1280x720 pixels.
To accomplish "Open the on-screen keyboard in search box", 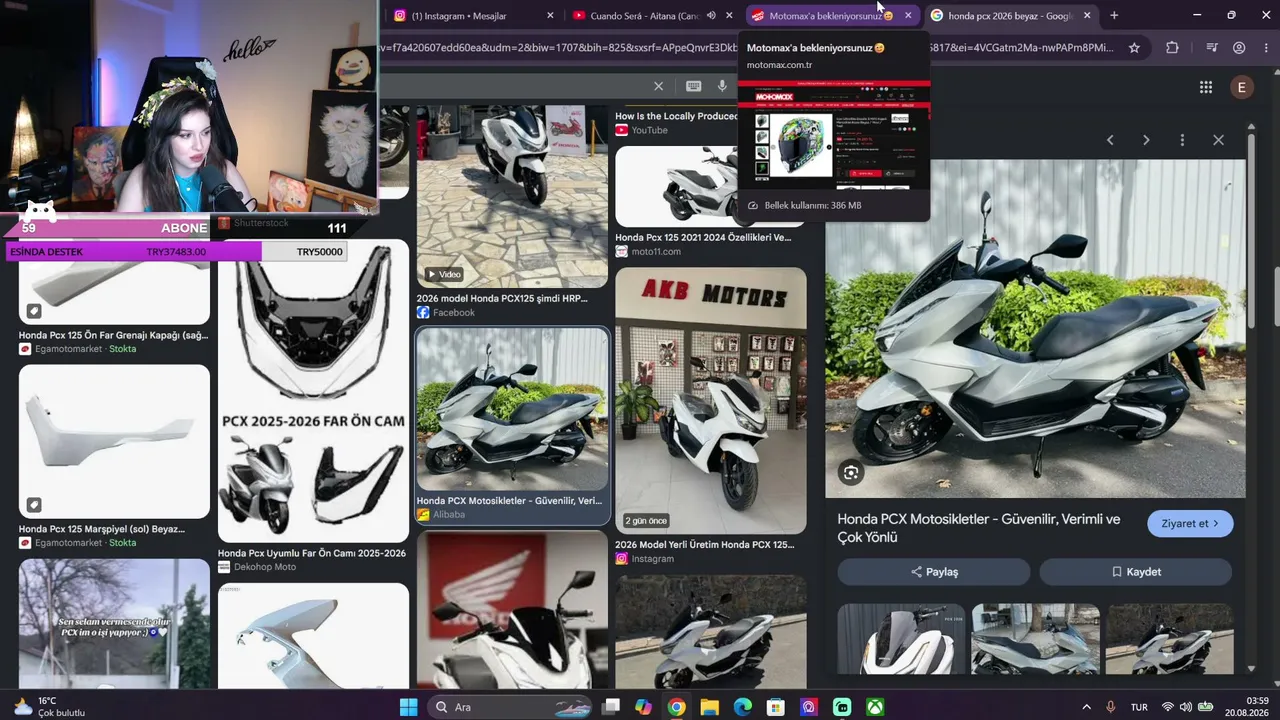I will pyautogui.click(x=693, y=87).
